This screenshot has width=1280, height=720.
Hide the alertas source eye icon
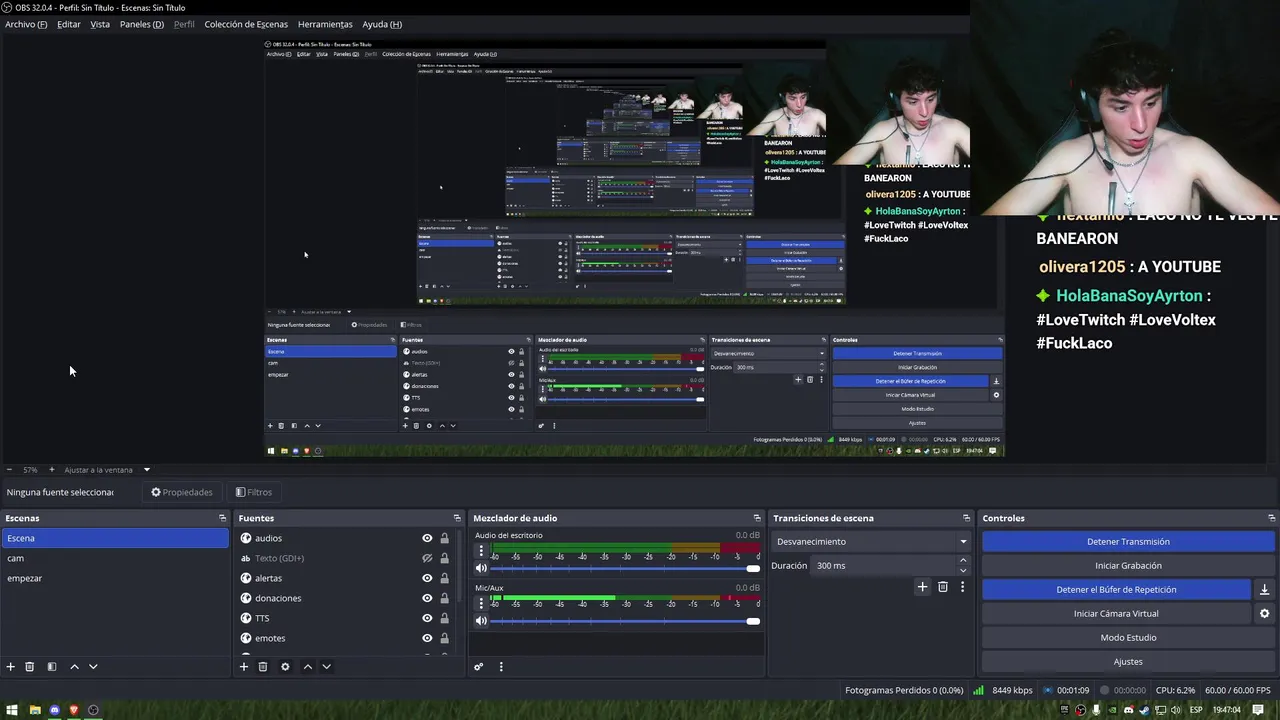[x=427, y=578]
